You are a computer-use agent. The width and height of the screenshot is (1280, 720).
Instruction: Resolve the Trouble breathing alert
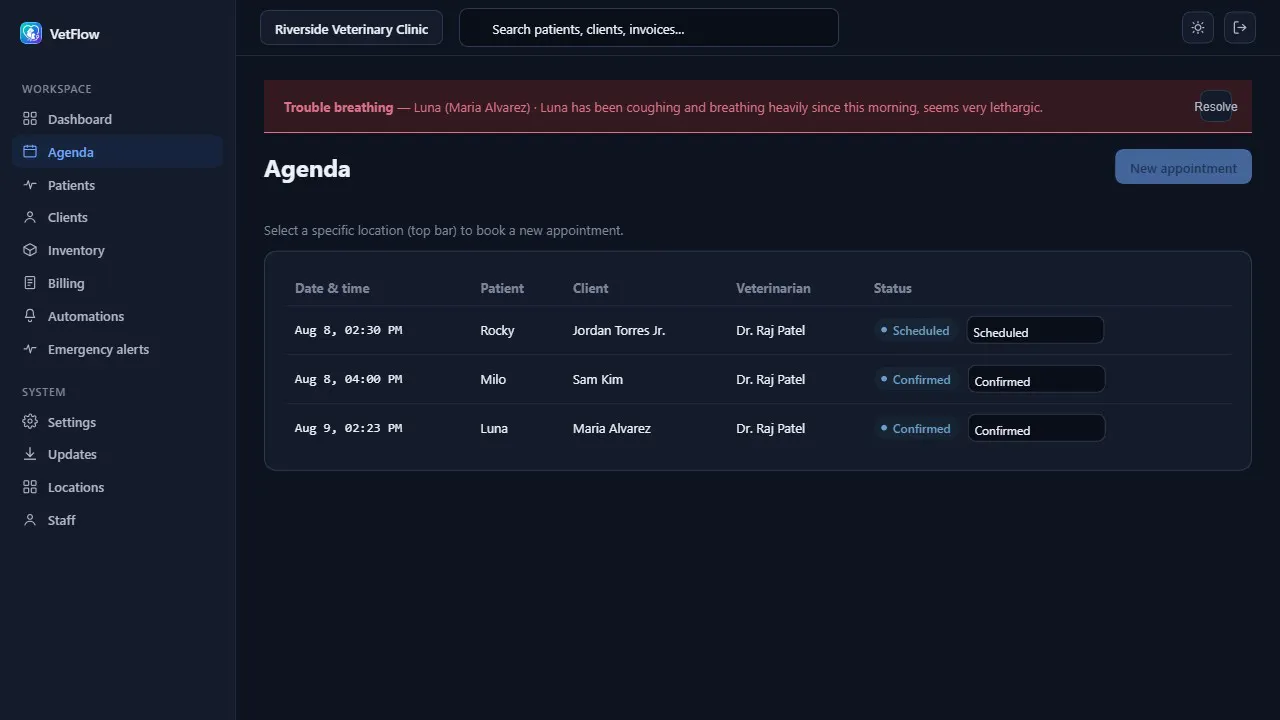1216,106
